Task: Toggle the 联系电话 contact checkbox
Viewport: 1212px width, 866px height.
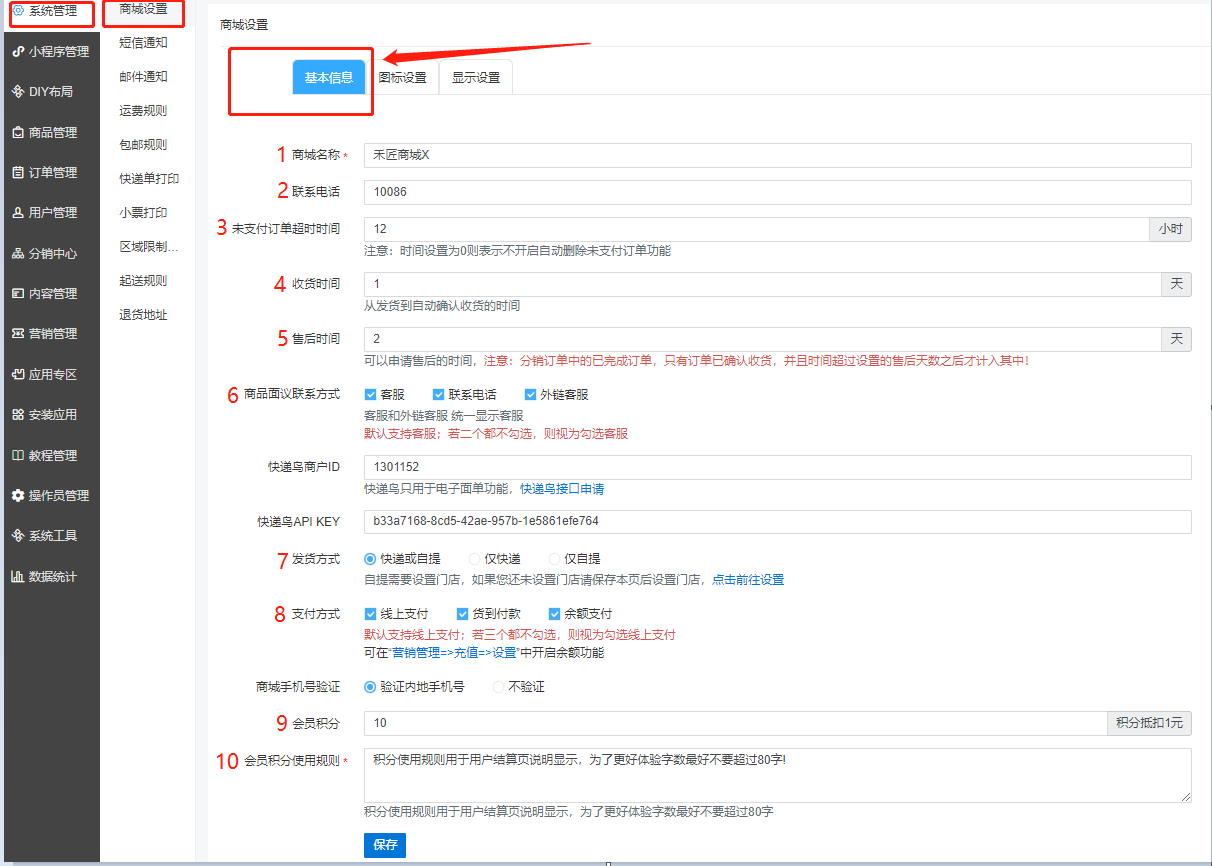Action: (x=438, y=394)
